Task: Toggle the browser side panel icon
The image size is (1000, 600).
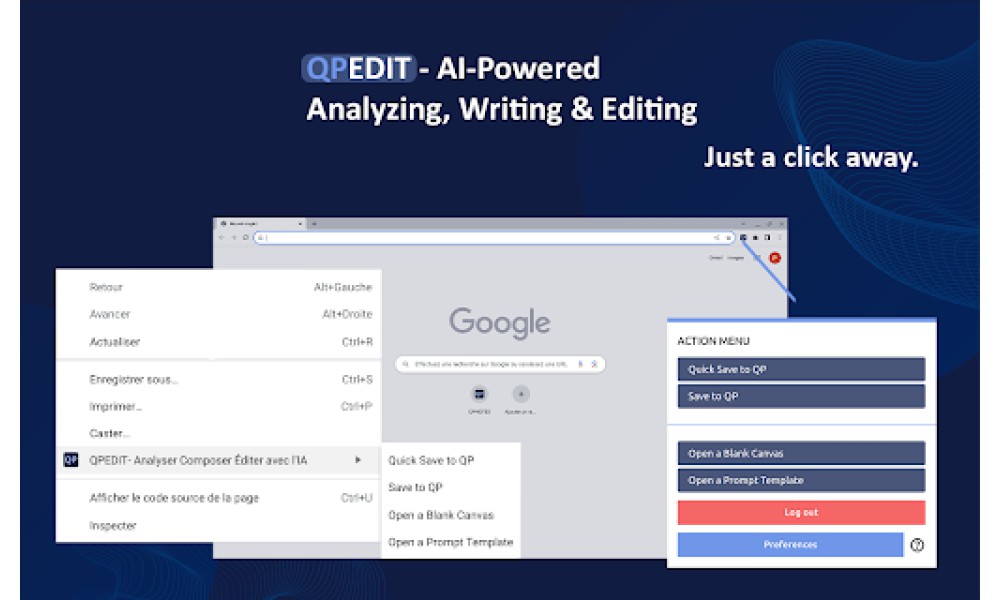Action: coord(767,237)
